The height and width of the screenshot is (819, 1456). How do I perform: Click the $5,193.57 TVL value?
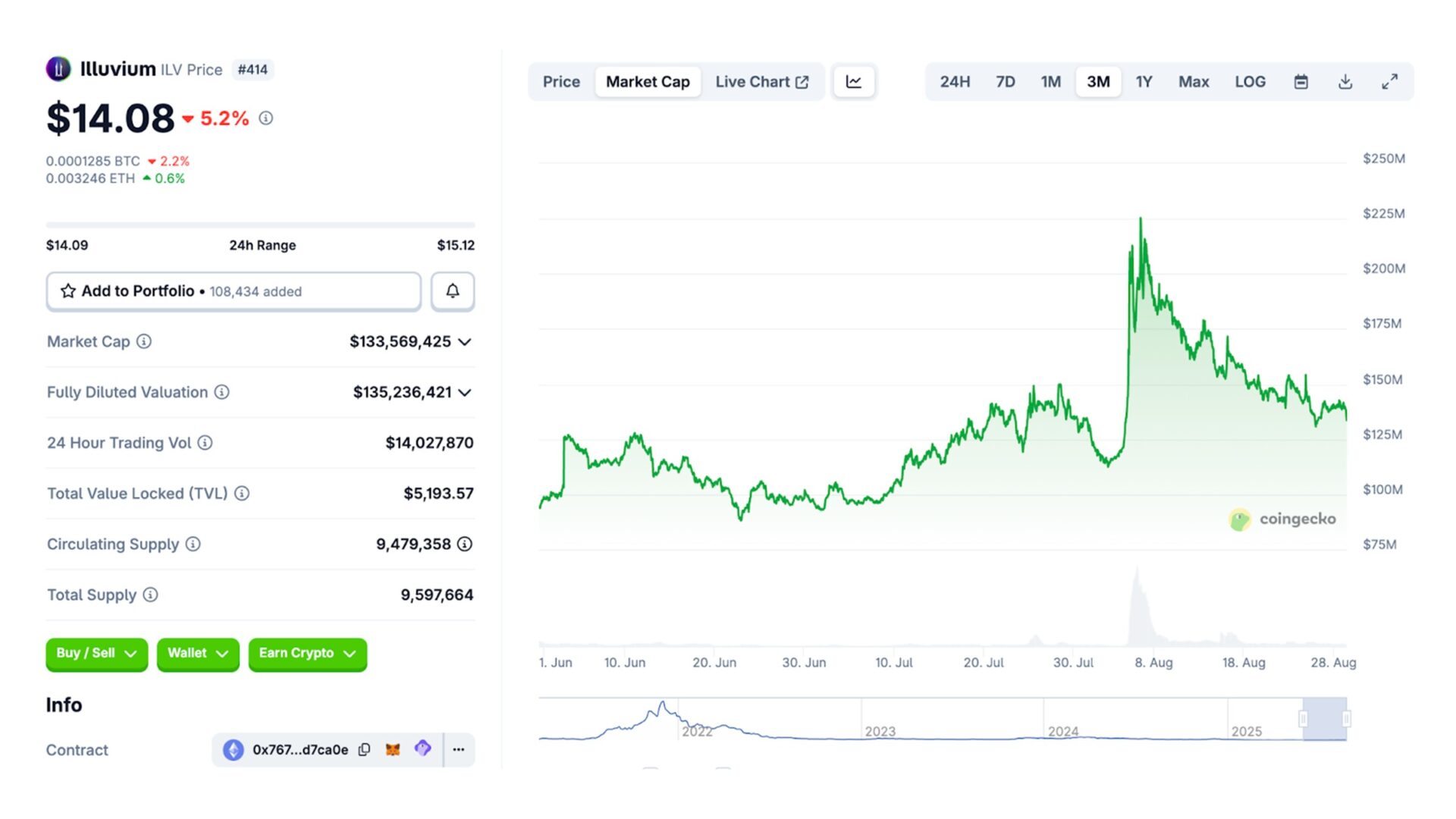coord(438,494)
